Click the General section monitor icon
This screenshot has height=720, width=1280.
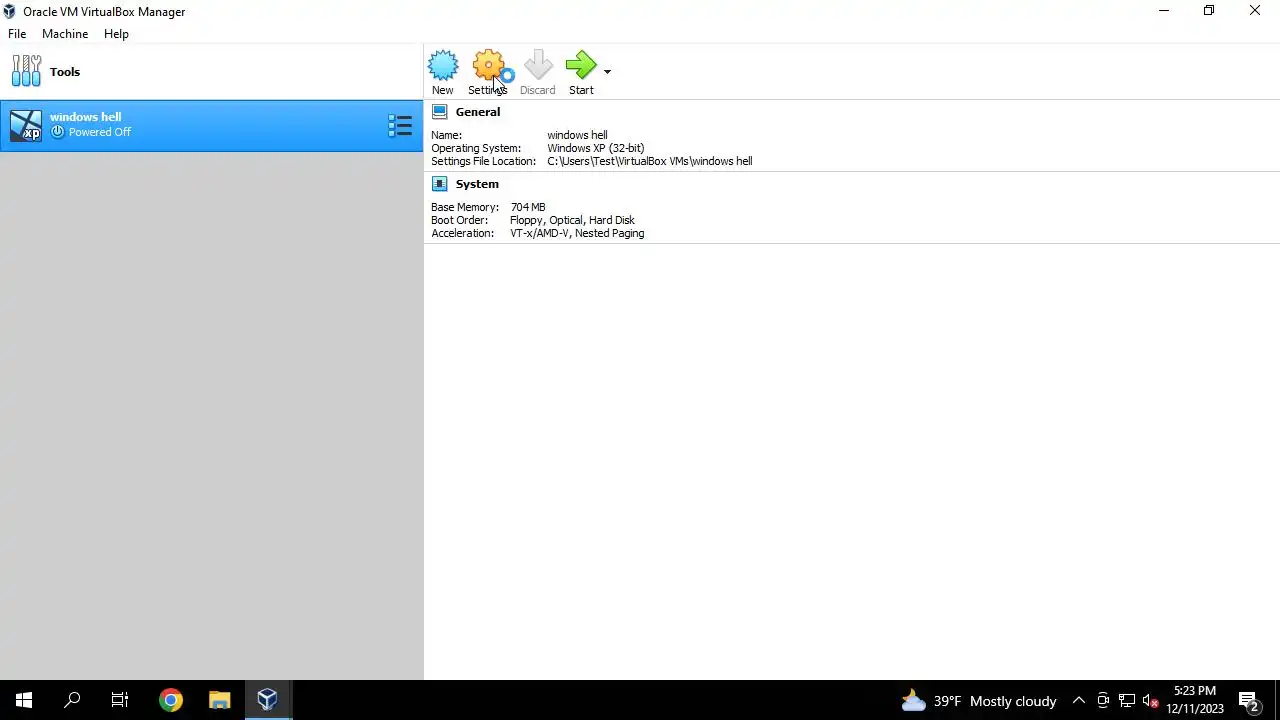pos(440,112)
